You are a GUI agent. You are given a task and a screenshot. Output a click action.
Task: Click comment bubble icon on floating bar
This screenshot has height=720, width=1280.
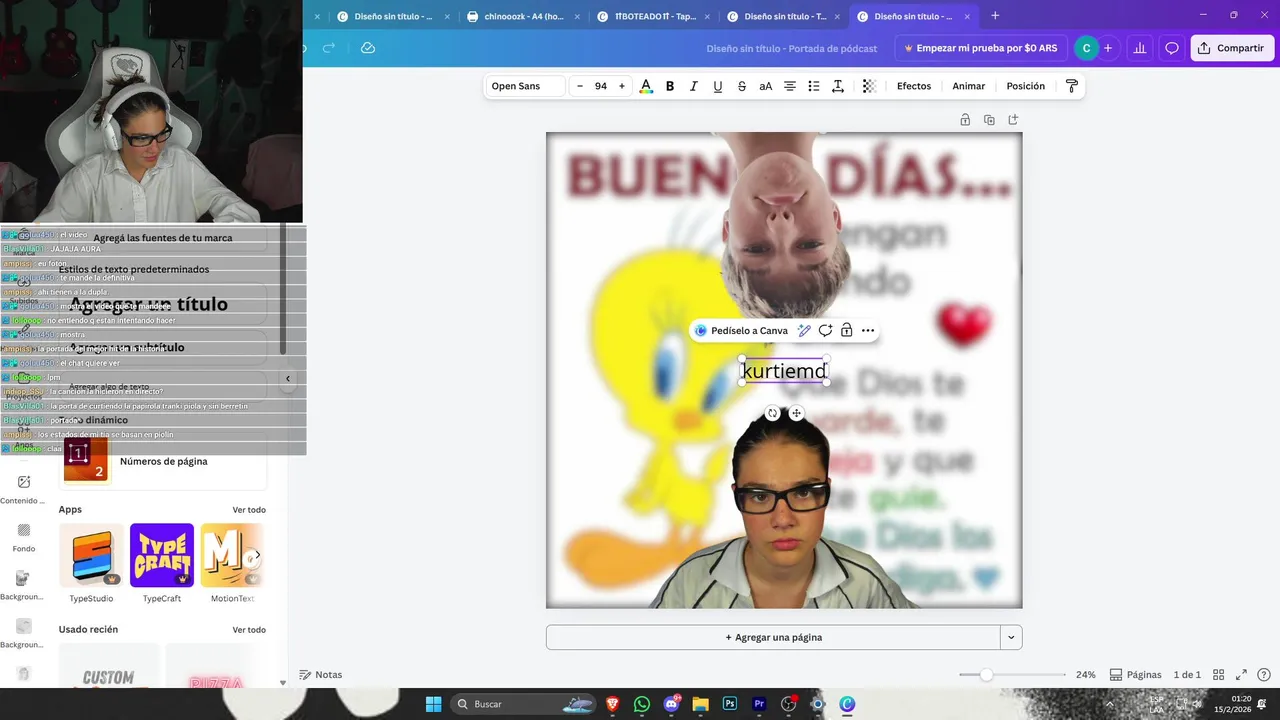[825, 331]
